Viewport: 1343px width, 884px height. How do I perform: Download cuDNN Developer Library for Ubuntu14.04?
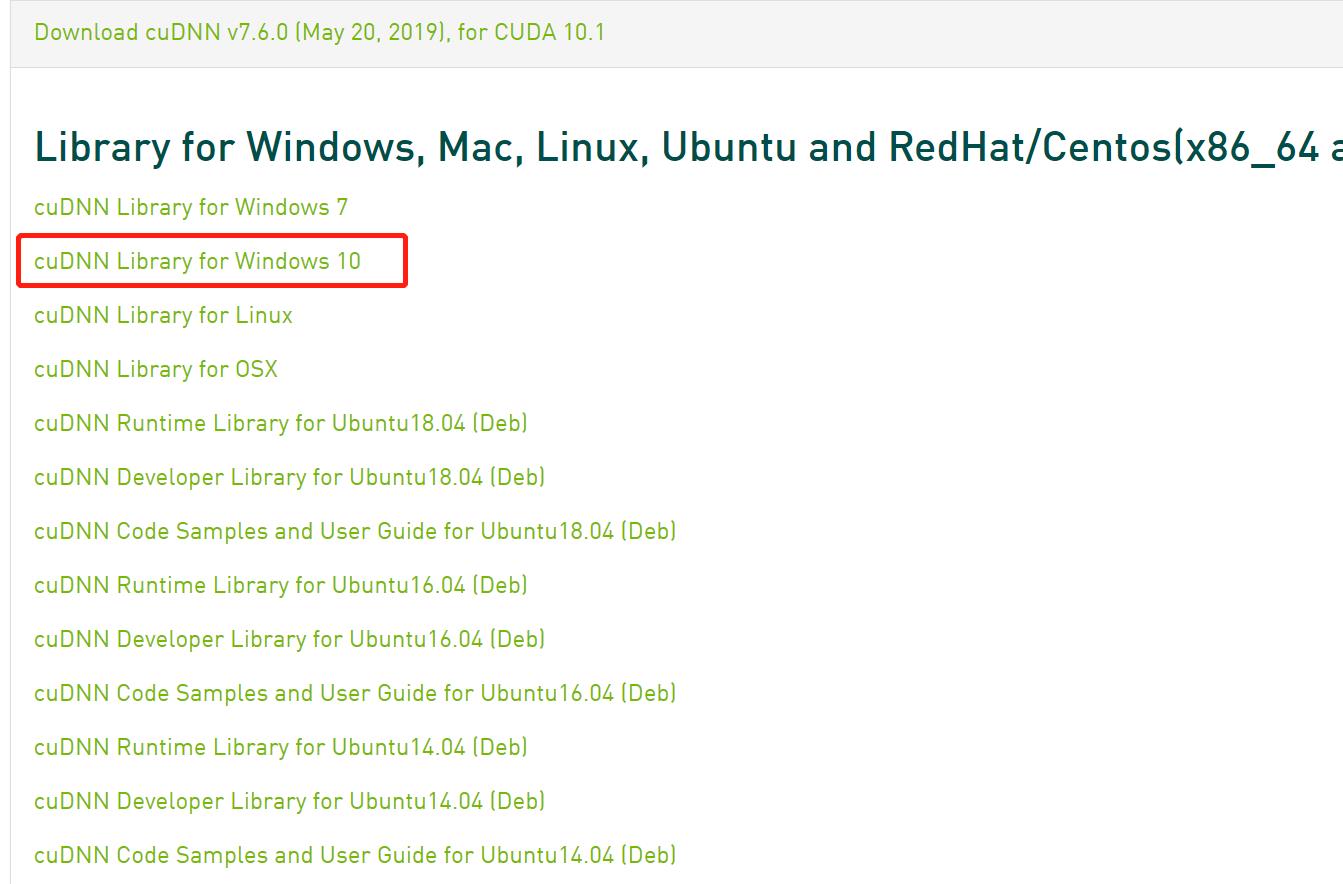point(290,801)
